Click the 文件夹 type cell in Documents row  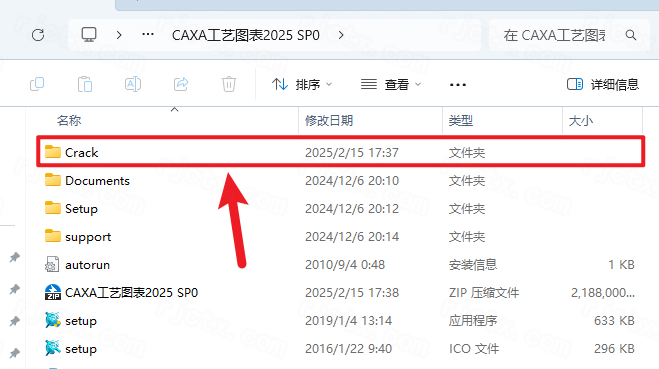[467, 181]
